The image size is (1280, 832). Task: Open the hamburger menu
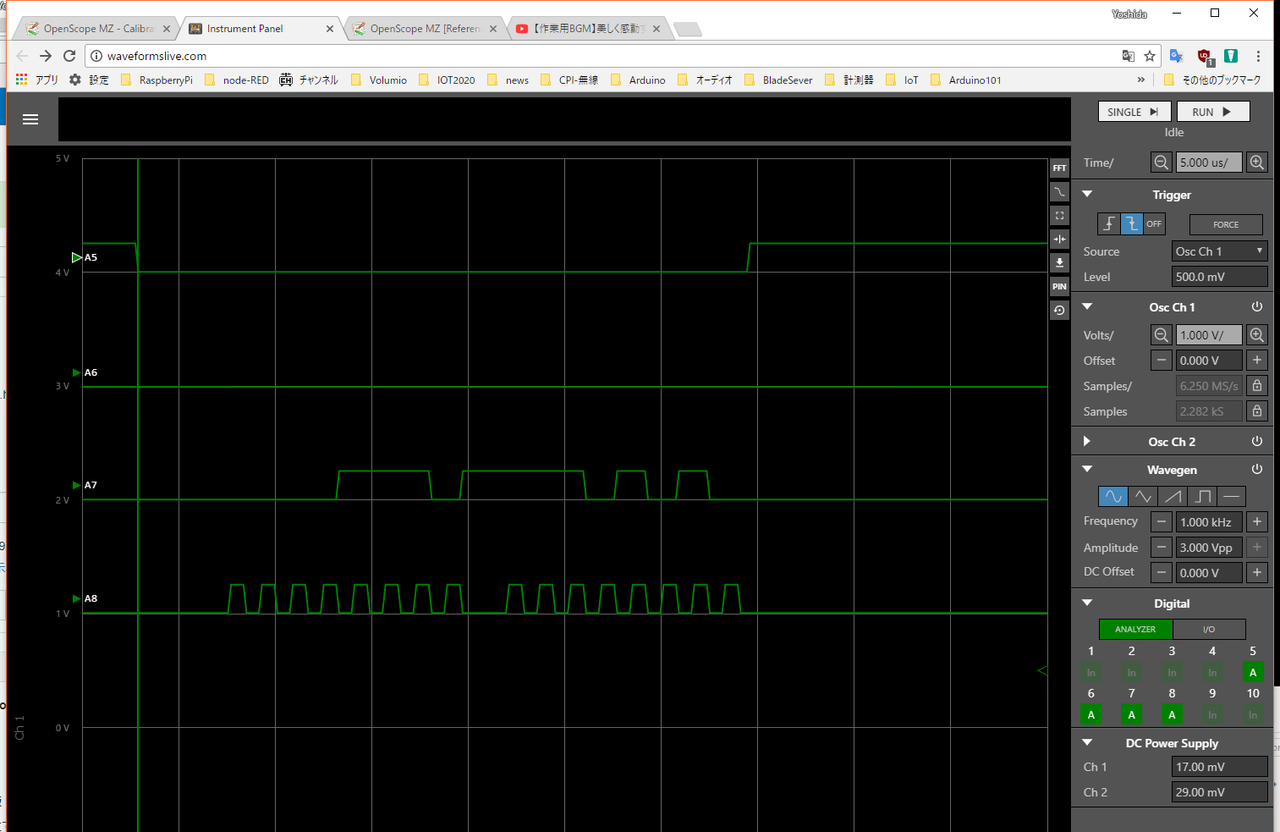pyautogui.click(x=31, y=119)
